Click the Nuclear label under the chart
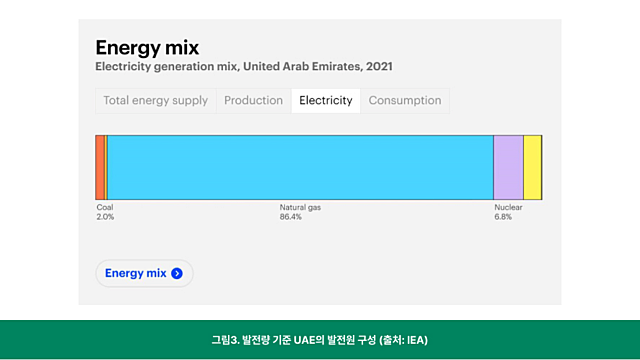 click(x=508, y=207)
